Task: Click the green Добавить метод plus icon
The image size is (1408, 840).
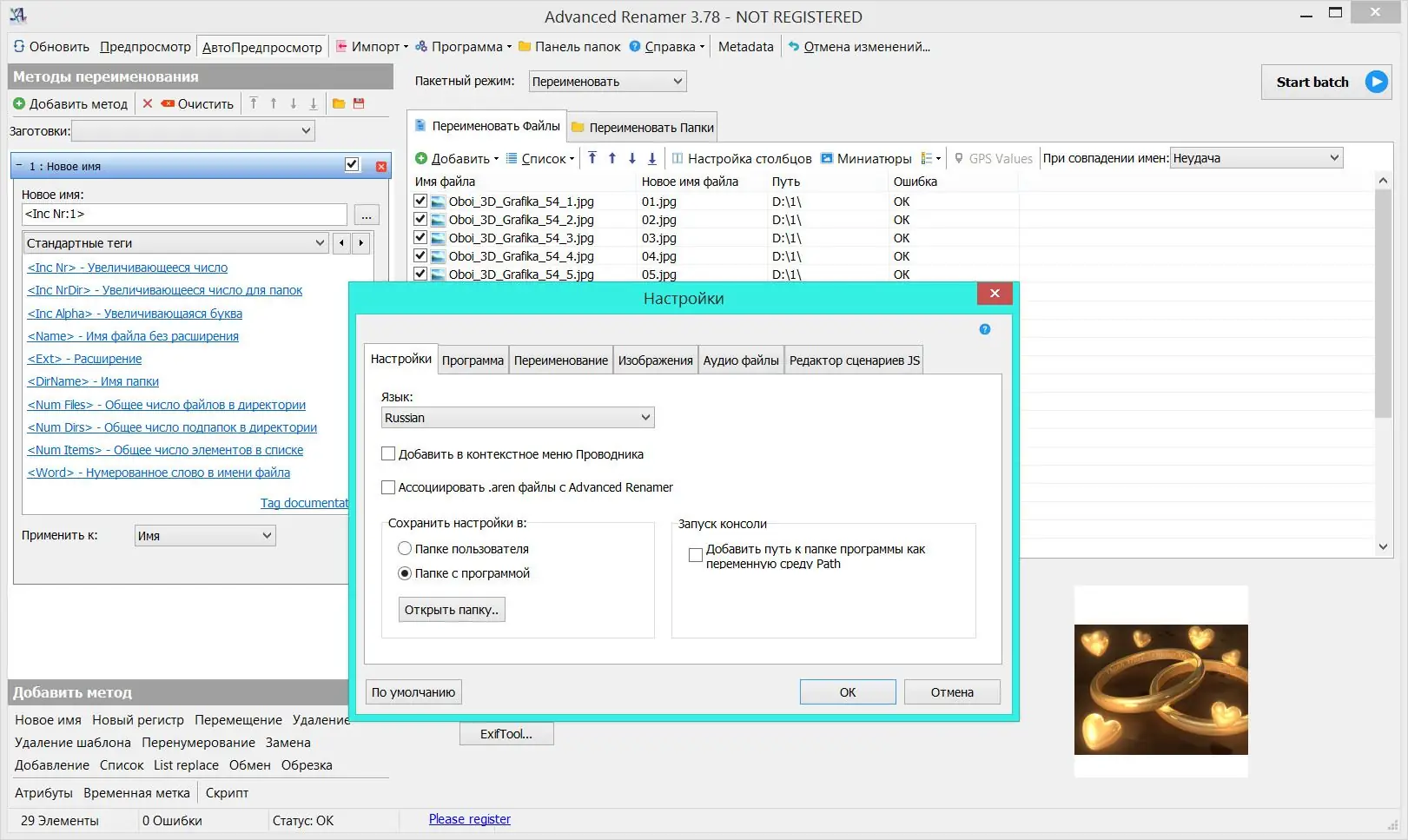Action: 19,103
